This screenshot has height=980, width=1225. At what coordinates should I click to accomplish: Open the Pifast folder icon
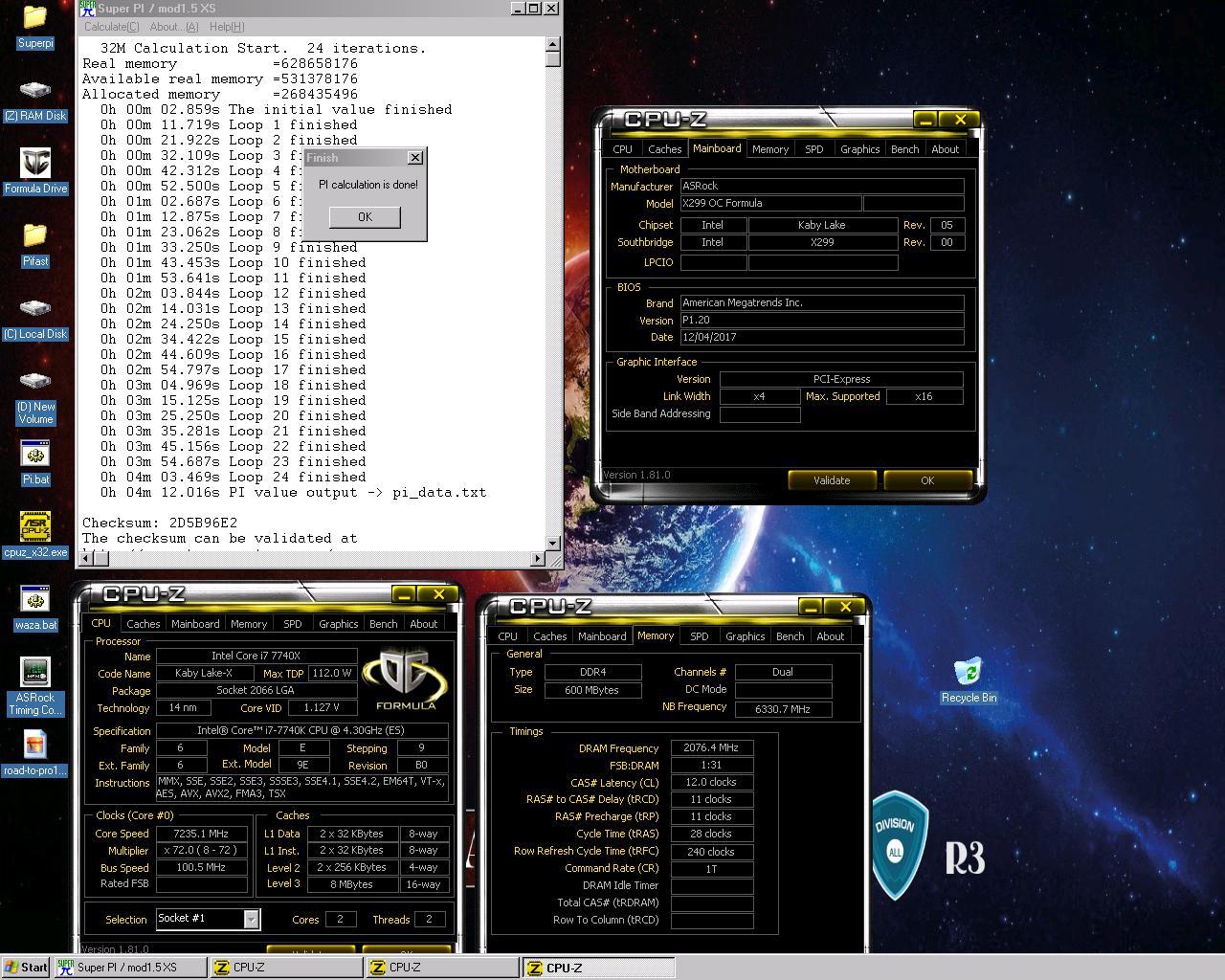click(35, 245)
